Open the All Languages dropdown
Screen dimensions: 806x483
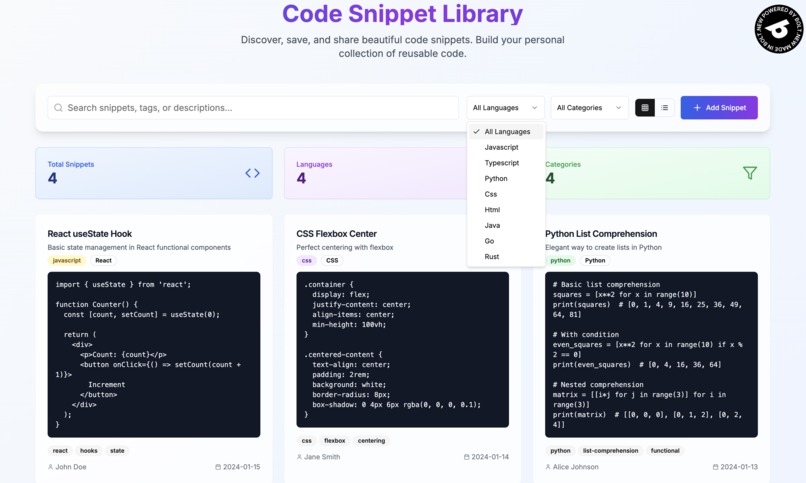[505, 108]
